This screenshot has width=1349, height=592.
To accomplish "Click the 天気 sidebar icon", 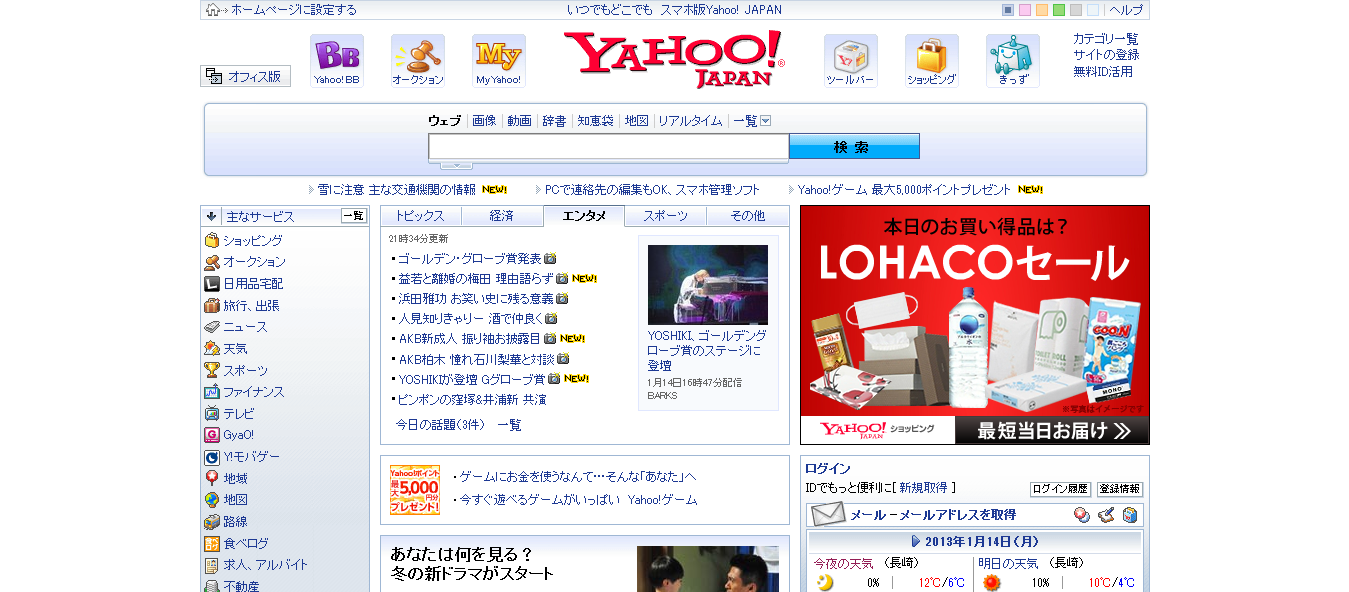I will click(212, 348).
